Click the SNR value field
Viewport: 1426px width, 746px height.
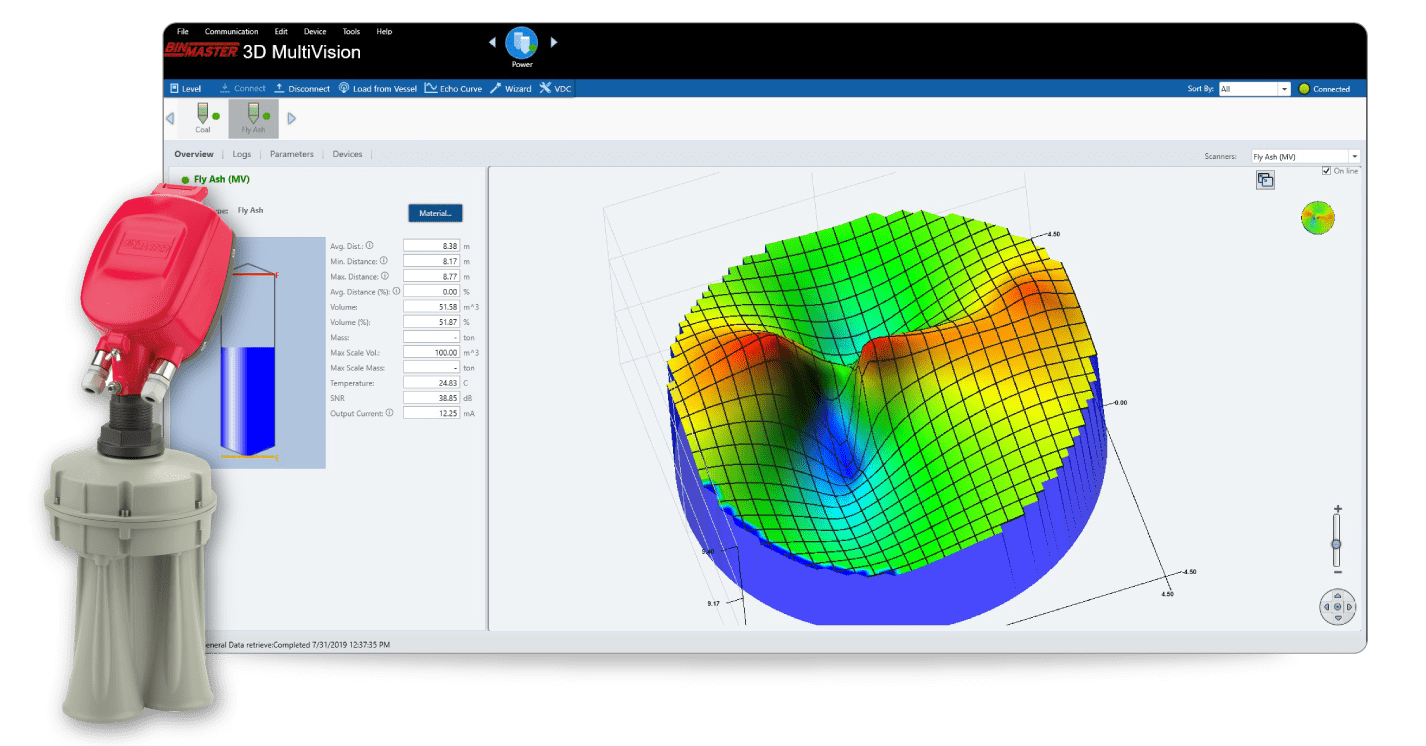[x=431, y=397]
